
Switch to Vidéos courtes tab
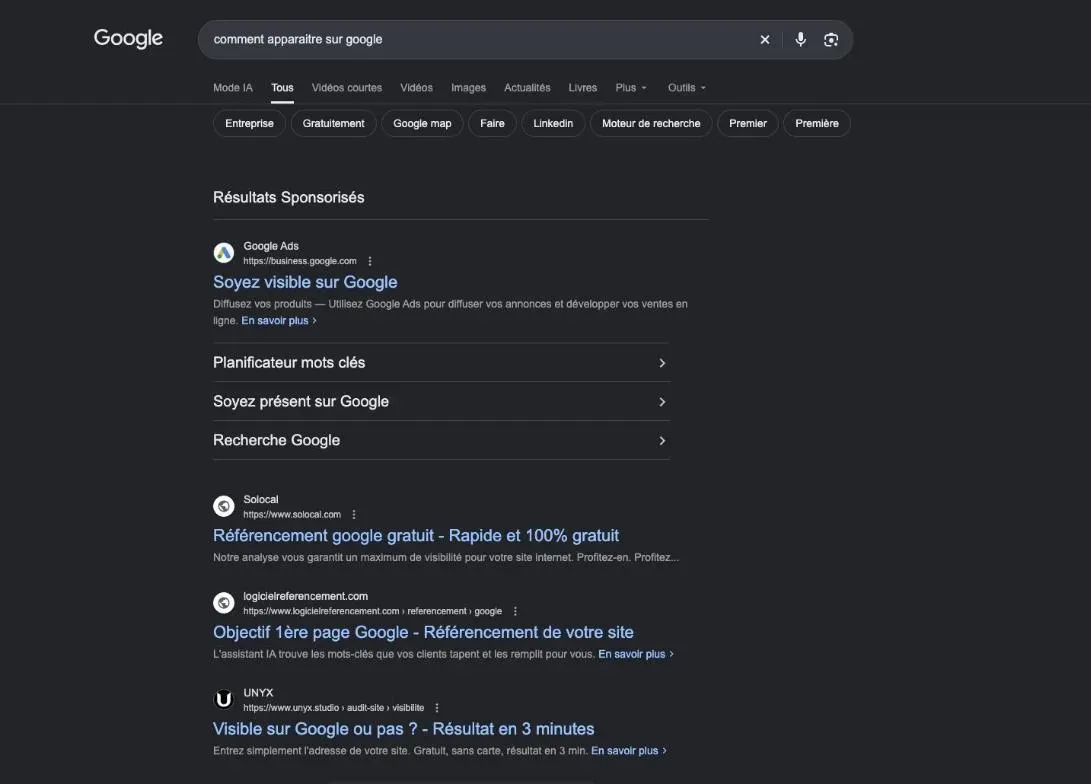[x=347, y=88]
